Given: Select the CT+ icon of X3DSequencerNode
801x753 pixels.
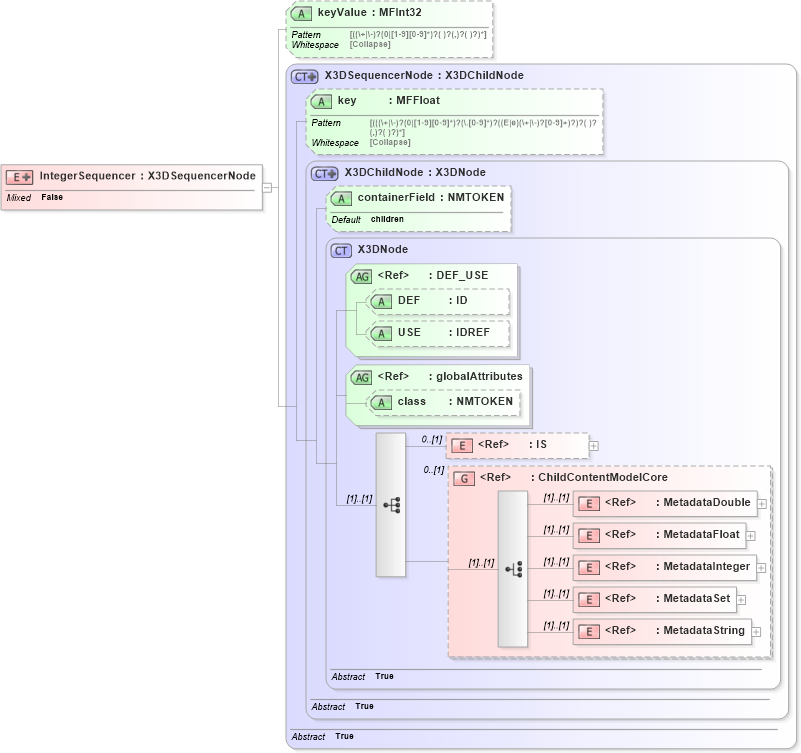Looking at the screenshot, I should point(304,77).
